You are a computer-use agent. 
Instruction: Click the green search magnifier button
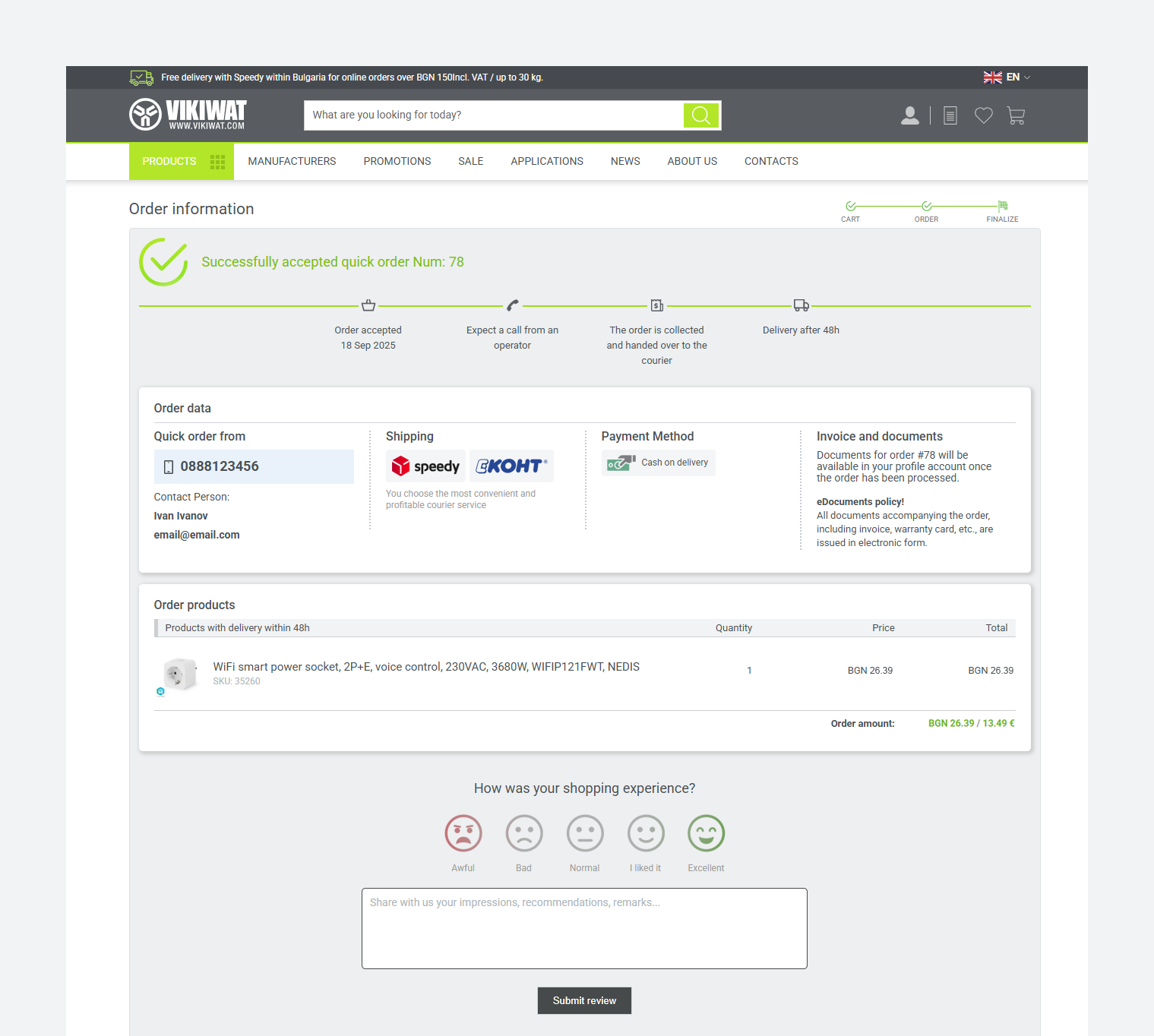coord(700,115)
